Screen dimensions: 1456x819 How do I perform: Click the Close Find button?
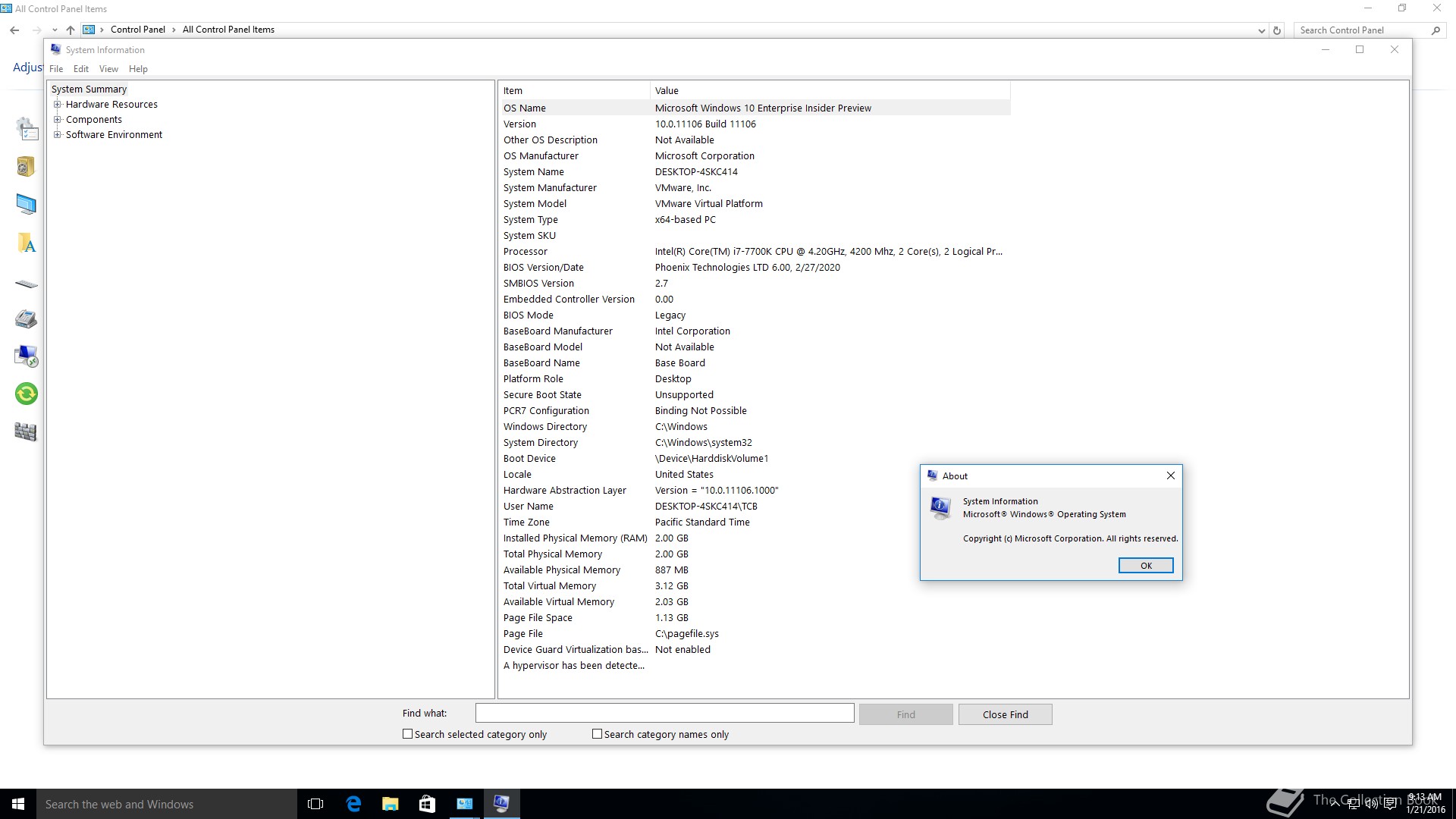coord(1005,714)
